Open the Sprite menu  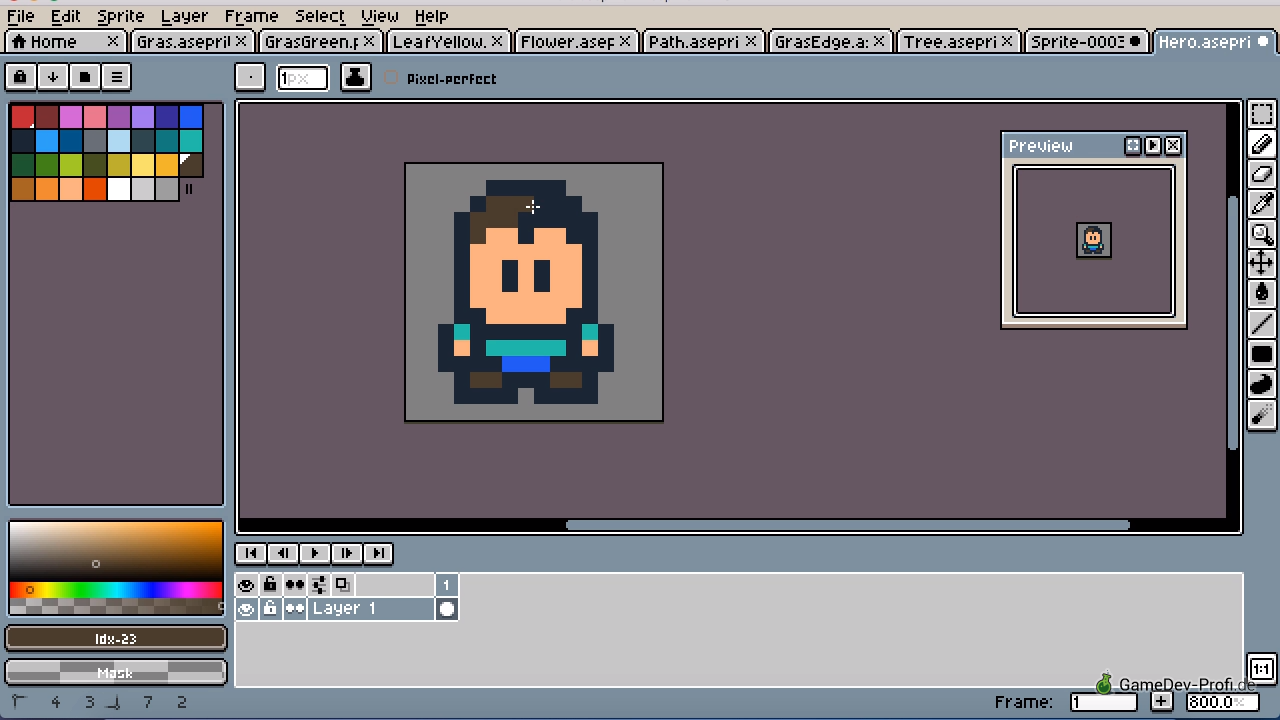click(120, 16)
